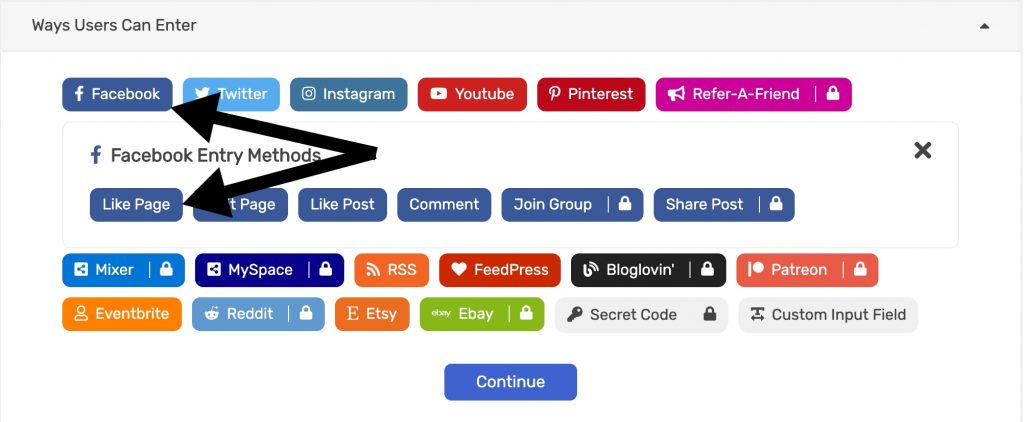
Task: Click the blue Continue button
Action: tap(511, 382)
